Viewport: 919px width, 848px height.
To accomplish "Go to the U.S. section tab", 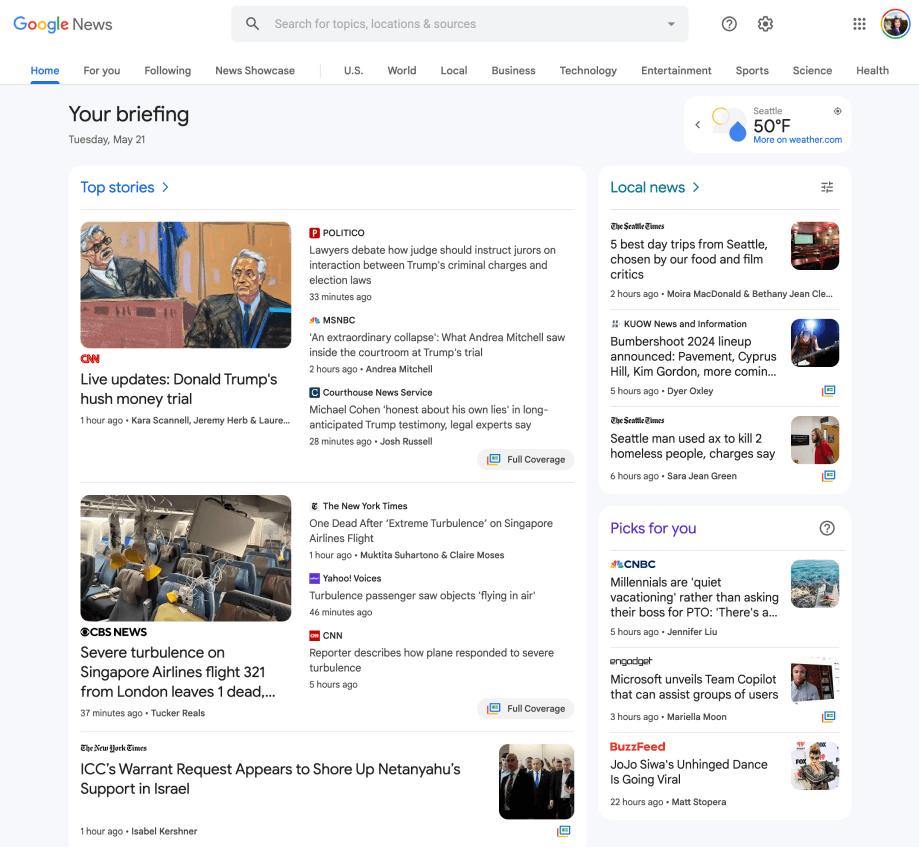I will click(x=353, y=70).
